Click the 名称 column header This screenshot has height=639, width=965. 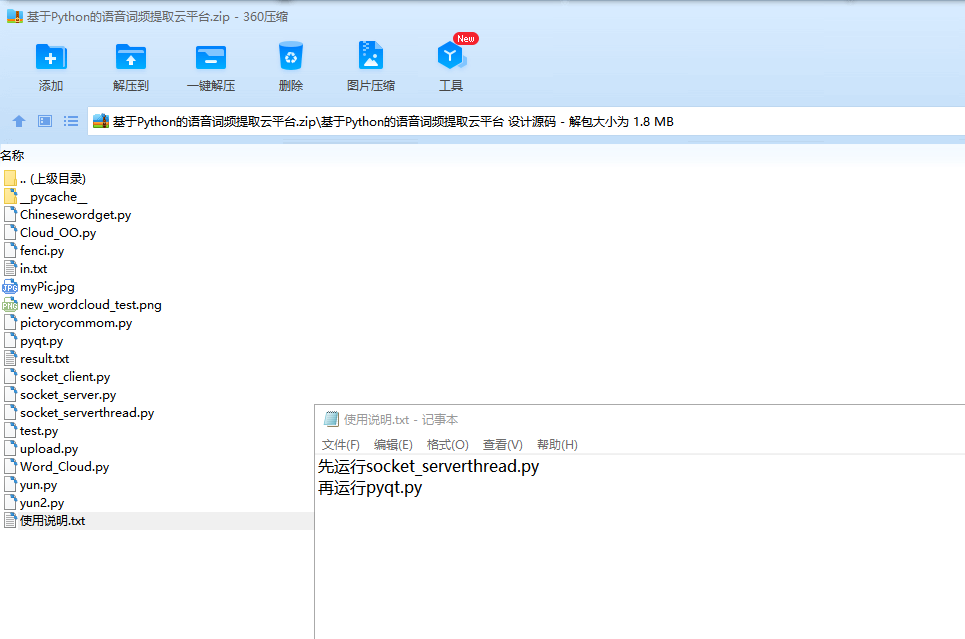click(12, 156)
